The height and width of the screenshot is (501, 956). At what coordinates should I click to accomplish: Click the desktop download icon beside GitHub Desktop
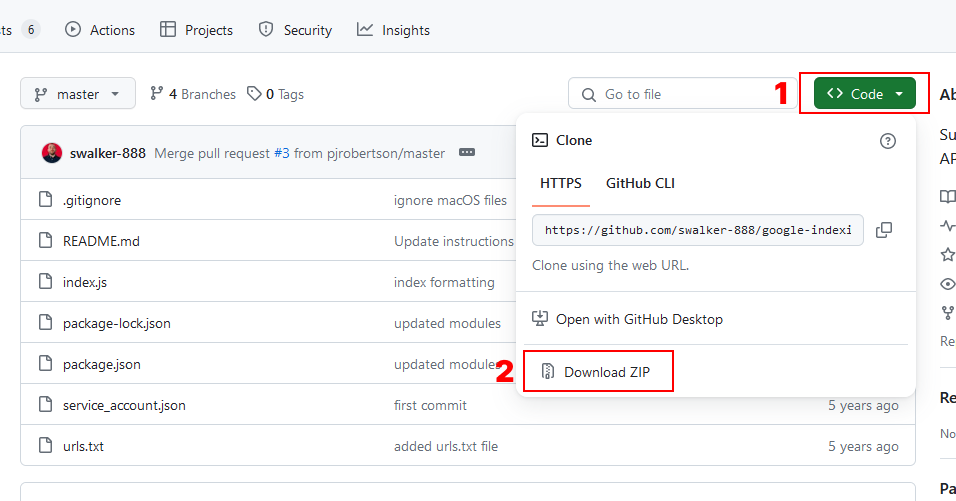540,318
